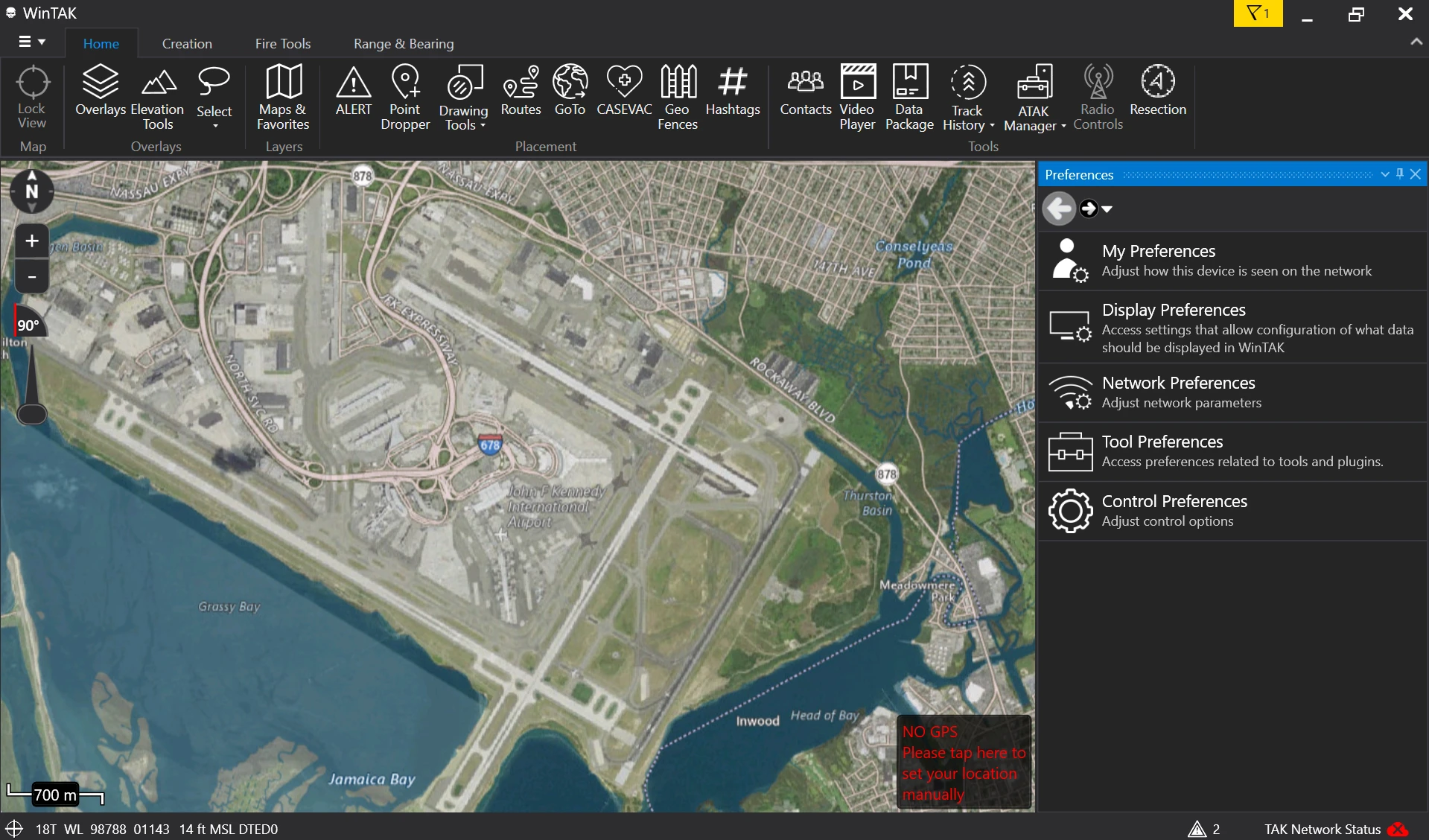Open the Preferences panel options chevron
The image size is (1429, 840).
pyautogui.click(x=1384, y=174)
